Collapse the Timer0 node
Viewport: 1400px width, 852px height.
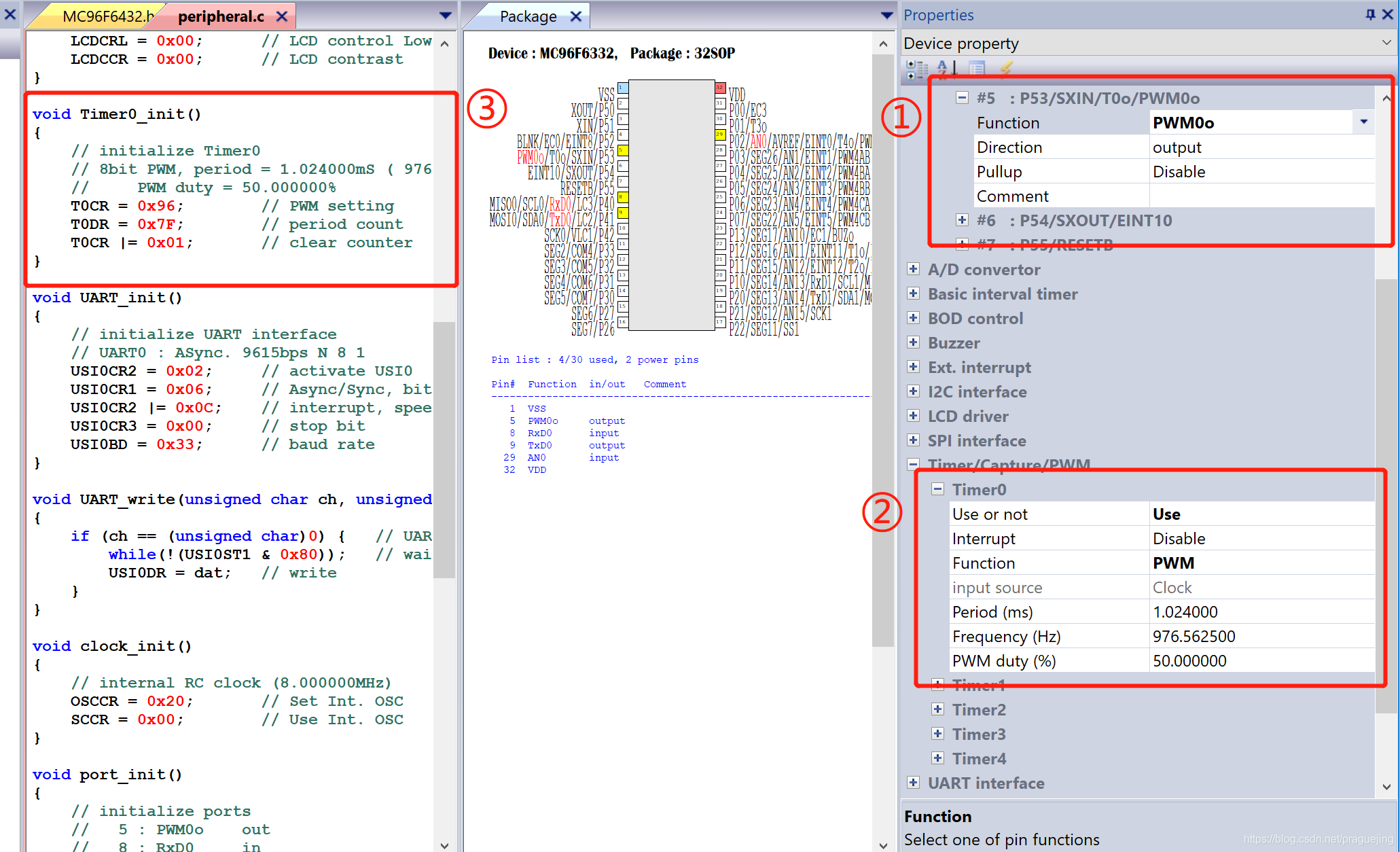pos(937,489)
